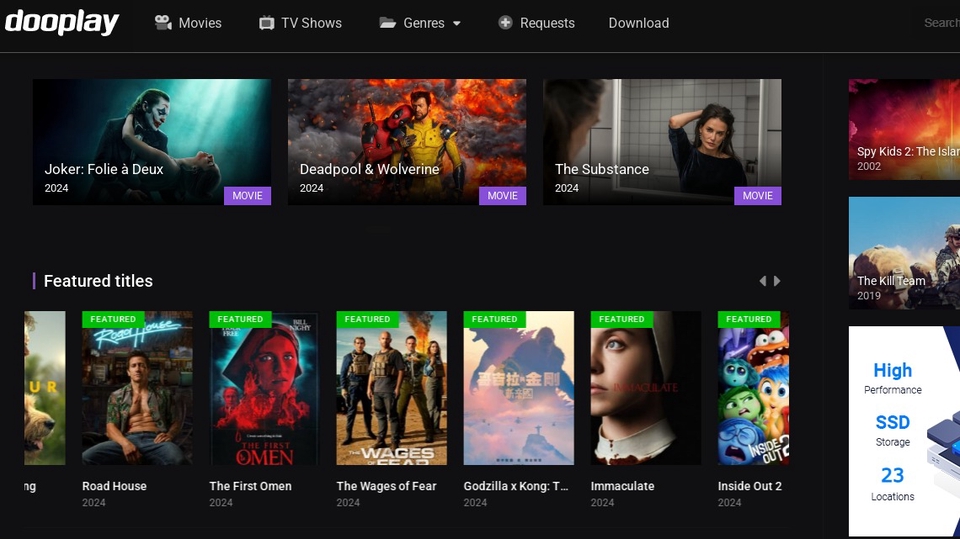Click the camera icon beside Movies

tap(163, 23)
